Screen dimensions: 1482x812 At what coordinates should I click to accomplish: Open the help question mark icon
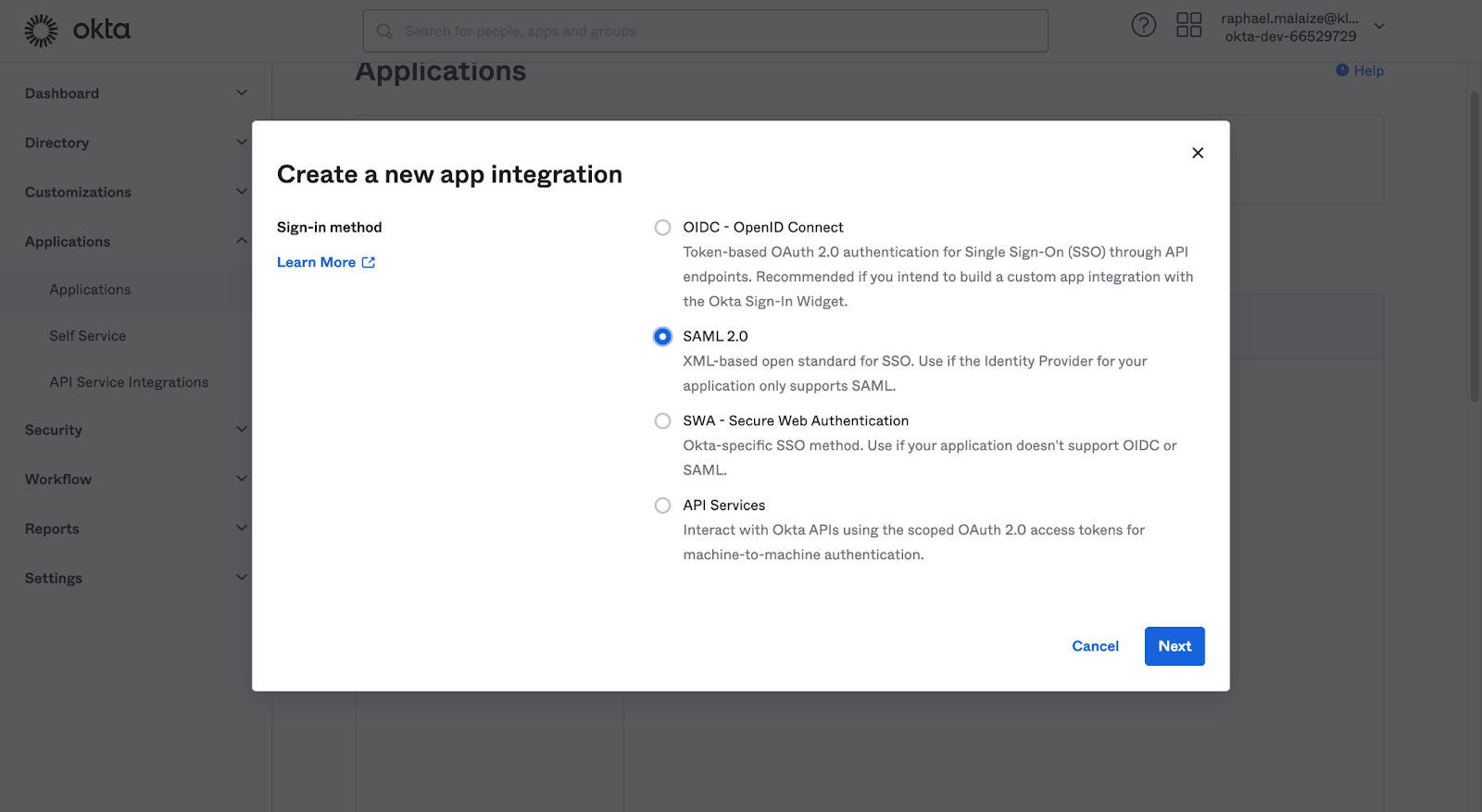coord(1144,25)
